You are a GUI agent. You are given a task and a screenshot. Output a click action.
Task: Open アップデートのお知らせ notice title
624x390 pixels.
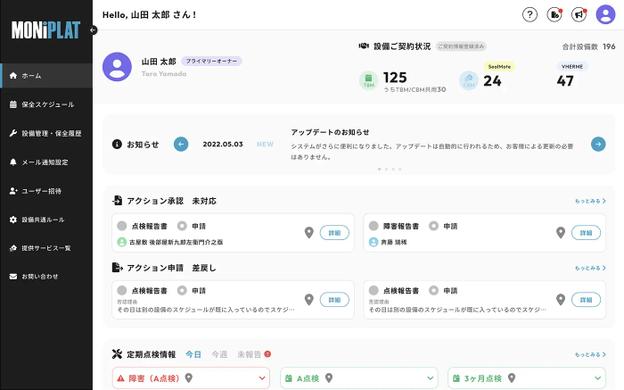pyautogui.click(x=330, y=132)
